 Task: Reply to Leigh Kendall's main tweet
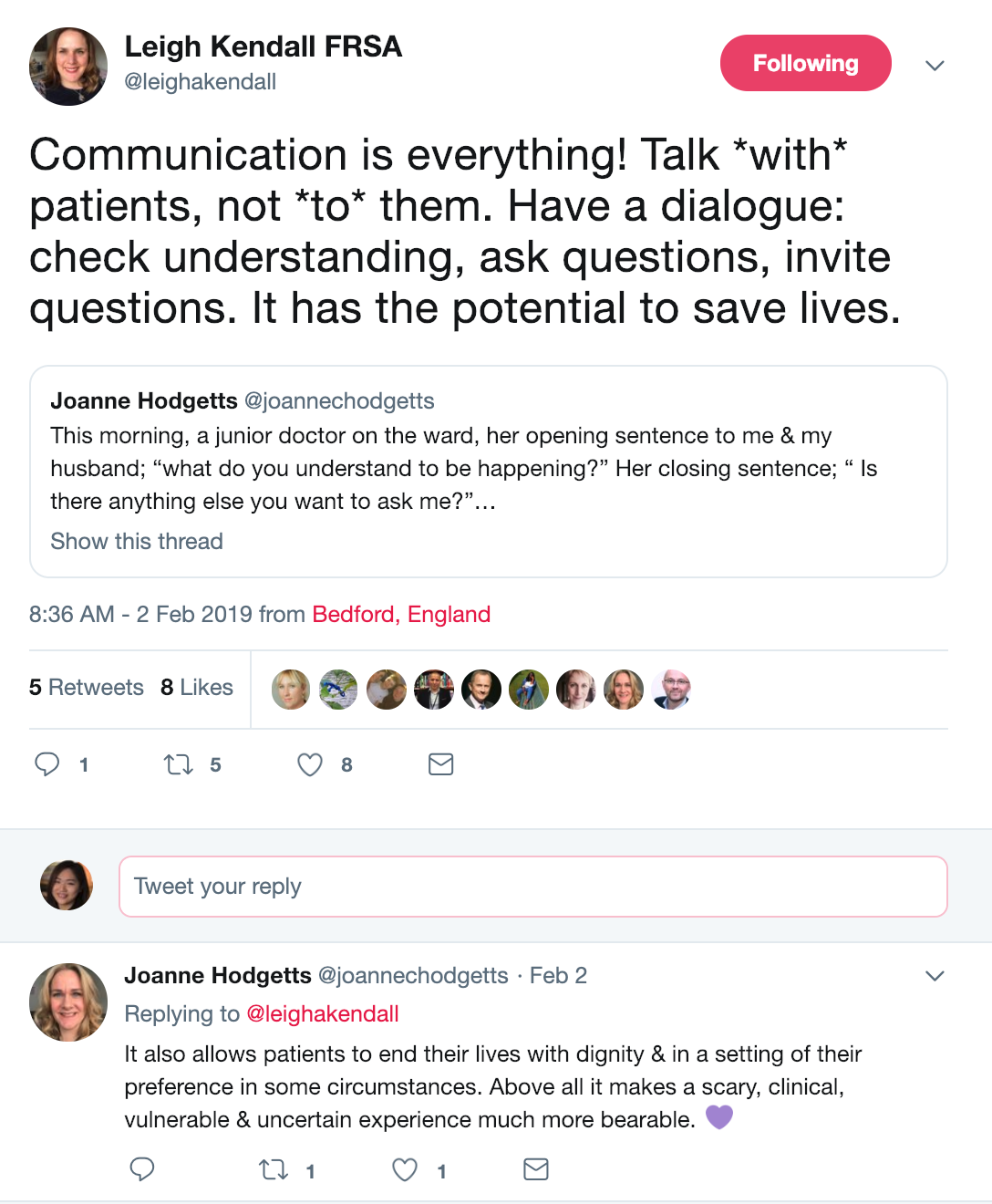pos(47,764)
